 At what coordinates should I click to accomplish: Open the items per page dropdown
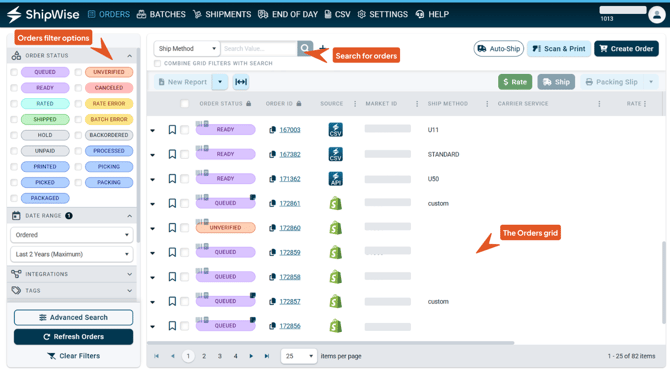[x=299, y=356]
